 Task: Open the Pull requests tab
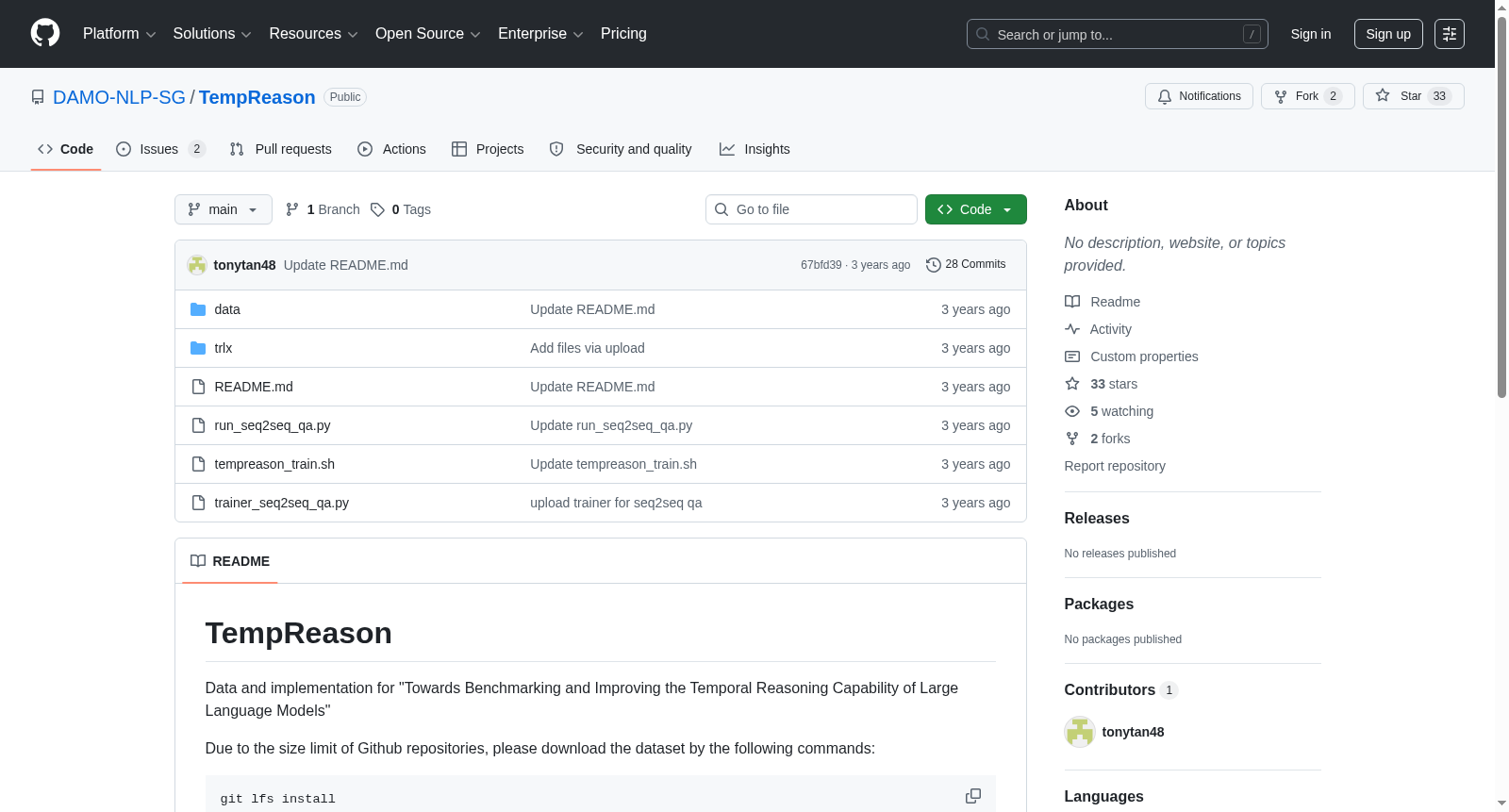pyautogui.click(x=281, y=149)
